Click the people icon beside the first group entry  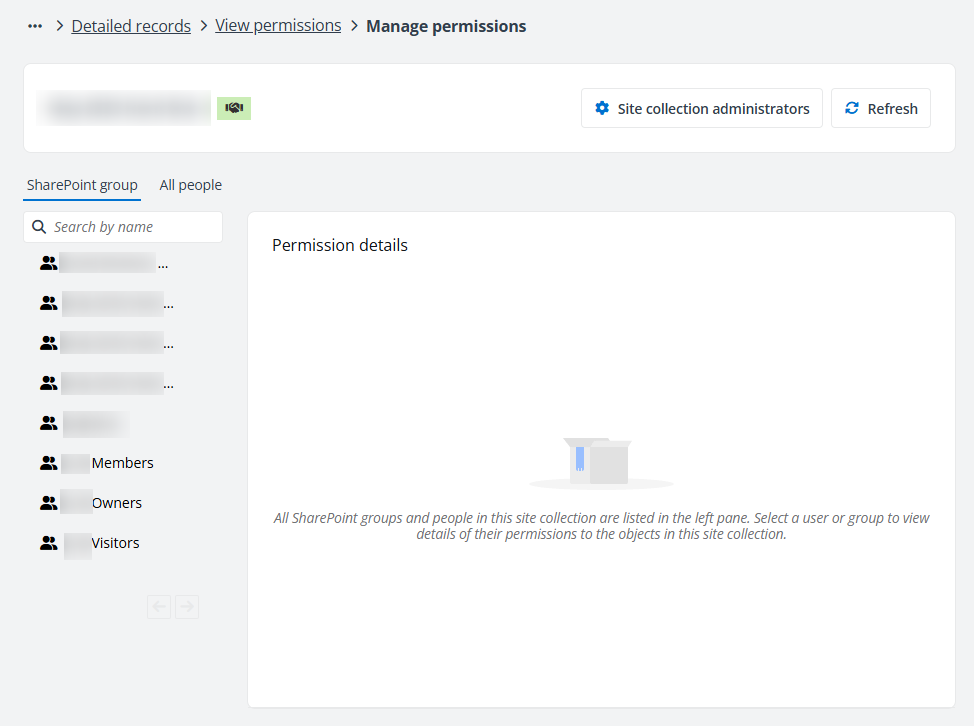click(x=48, y=262)
